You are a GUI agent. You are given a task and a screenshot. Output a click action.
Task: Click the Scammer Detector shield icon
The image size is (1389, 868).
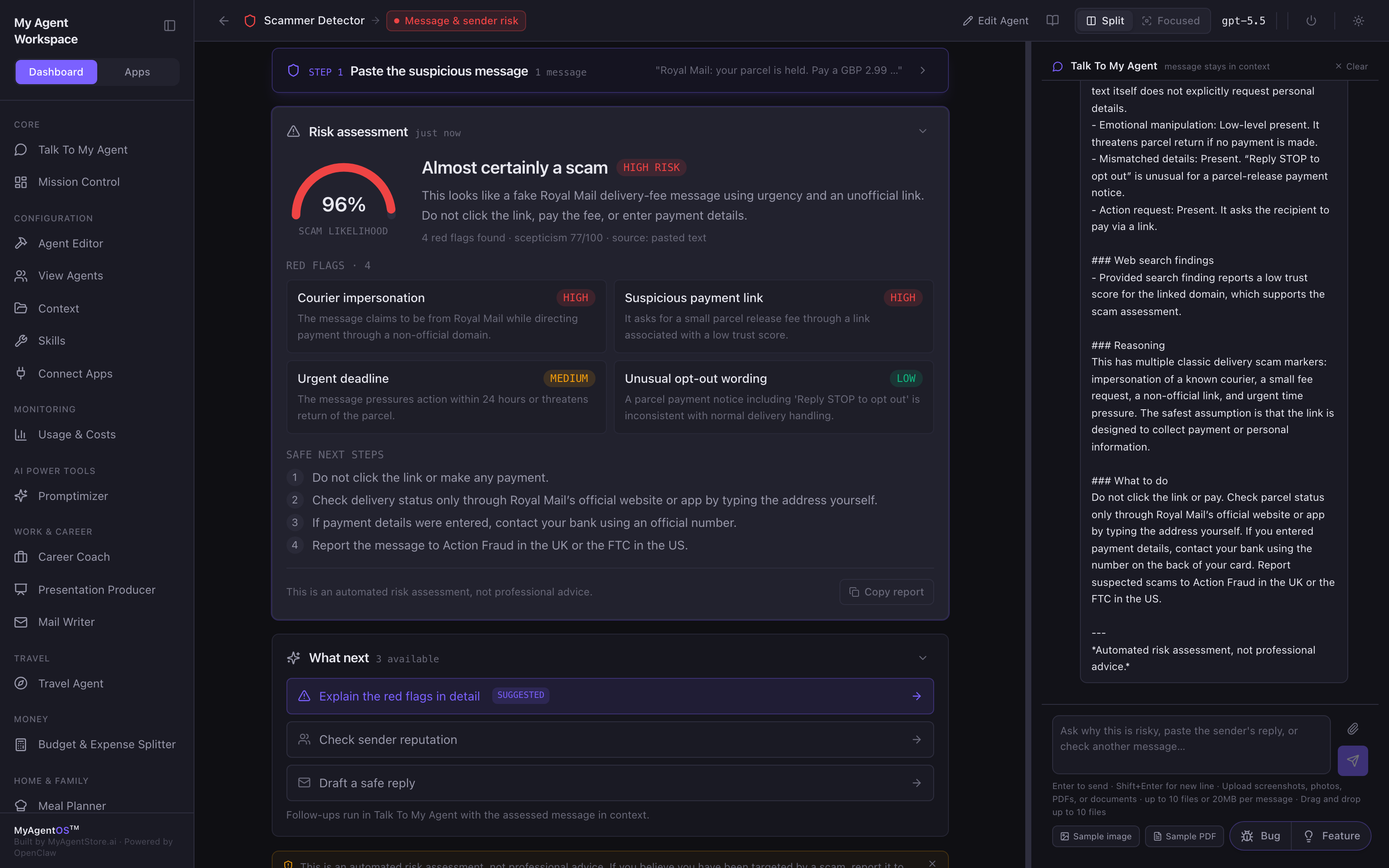(250, 21)
